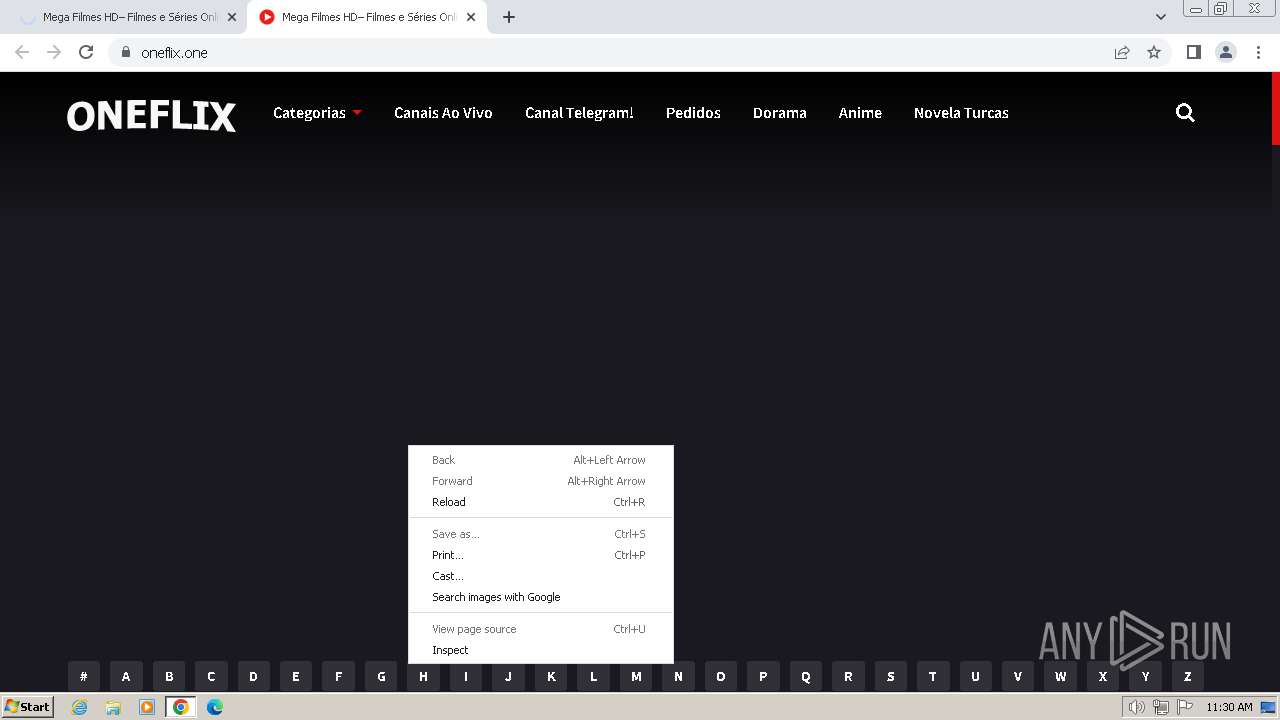Go back using the browser back arrow
Screen dimensions: 1280x720
(22, 52)
